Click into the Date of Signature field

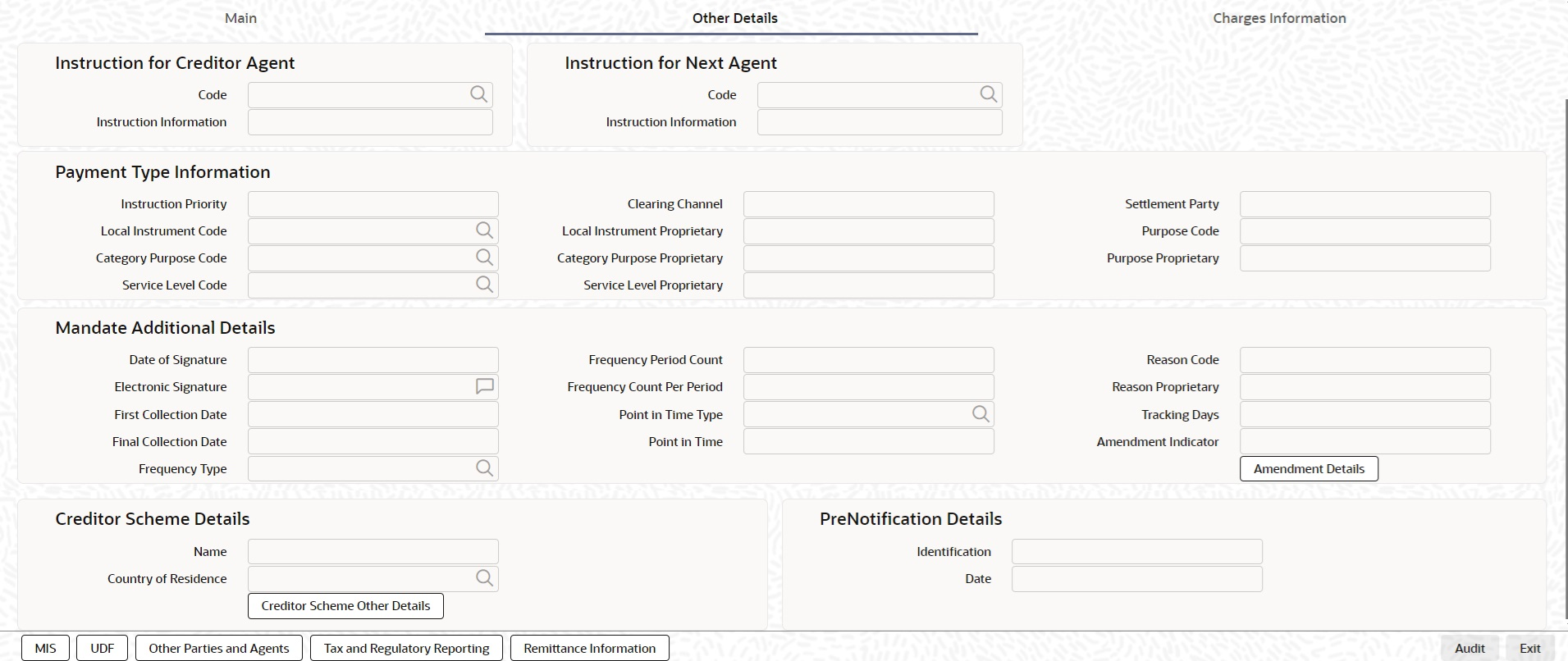pos(373,360)
